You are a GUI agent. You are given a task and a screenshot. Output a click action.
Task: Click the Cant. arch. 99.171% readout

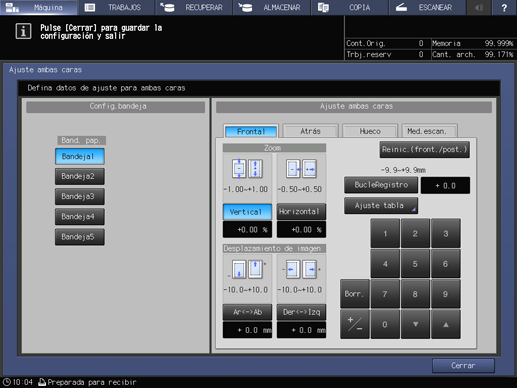coord(473,54)
